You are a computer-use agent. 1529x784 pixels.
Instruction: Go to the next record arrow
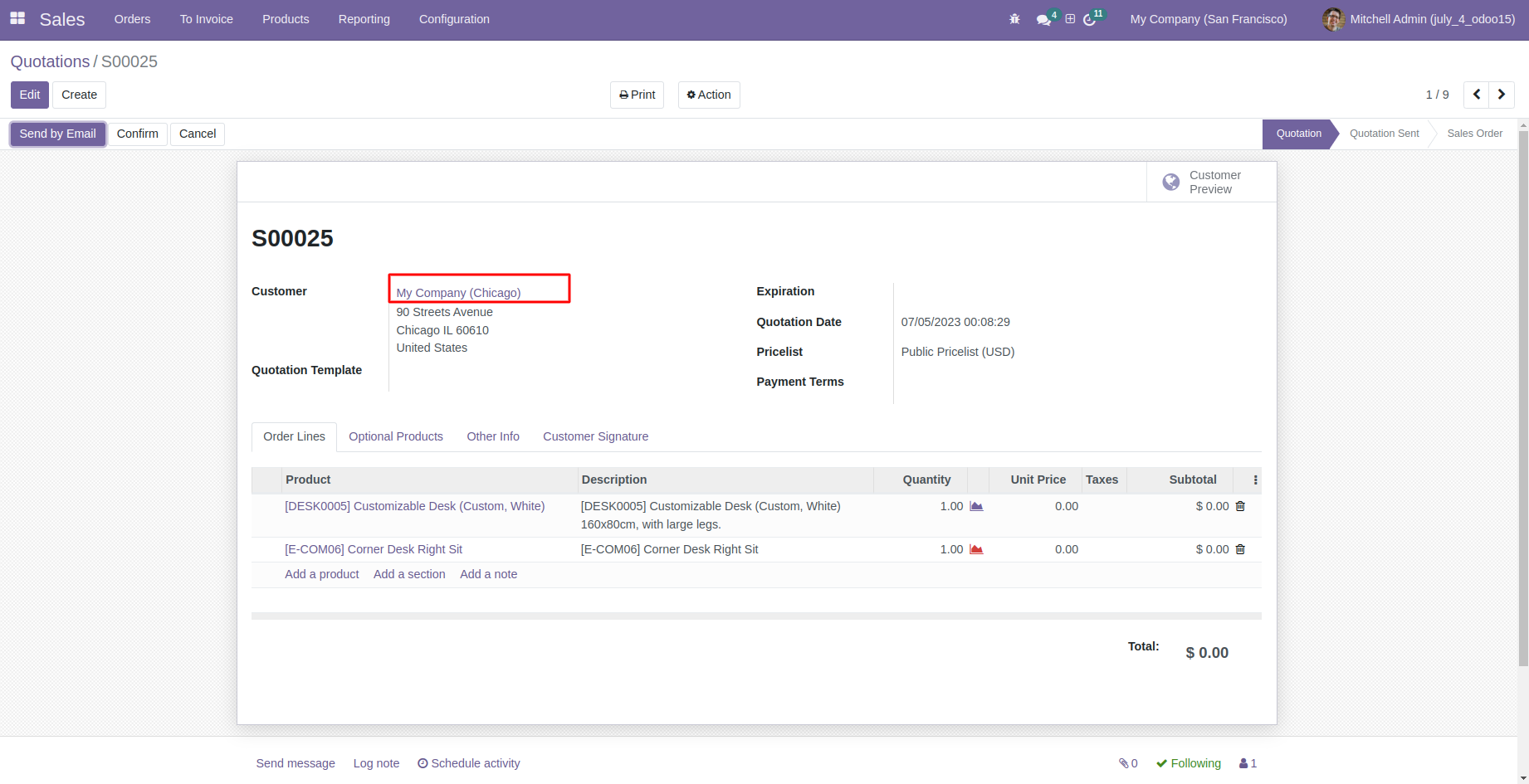[x=1501, y=95]
